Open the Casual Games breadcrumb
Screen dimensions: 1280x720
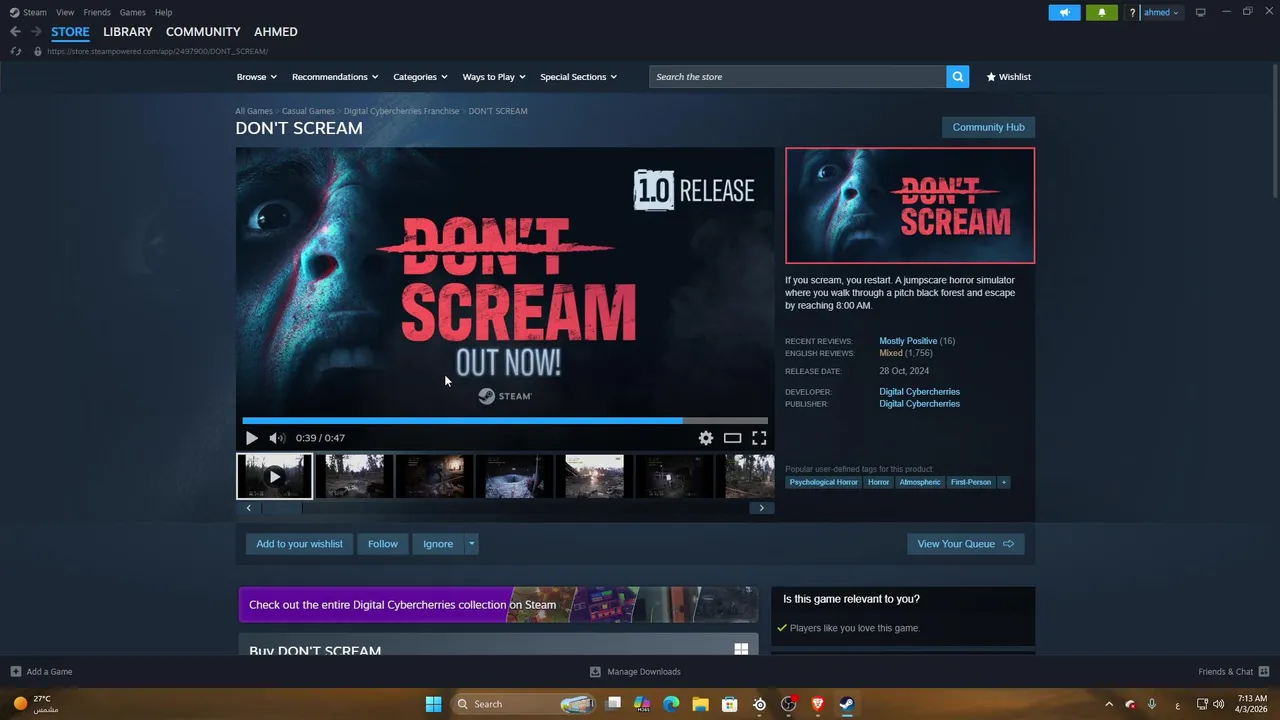(x=308, y=111)
